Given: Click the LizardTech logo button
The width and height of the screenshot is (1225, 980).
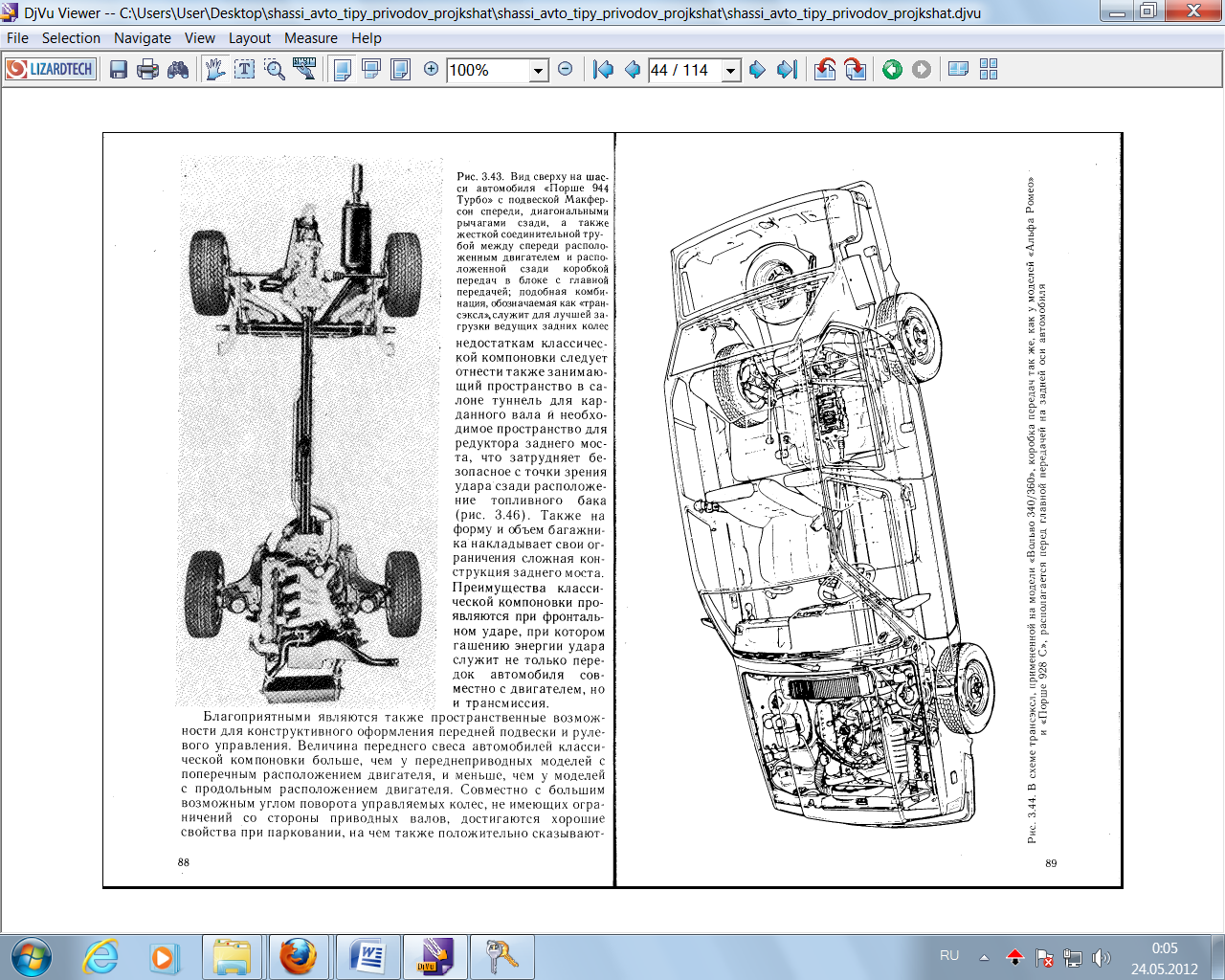Looking at the screenshot, I should pyautogui.click(x=51, y=69).
